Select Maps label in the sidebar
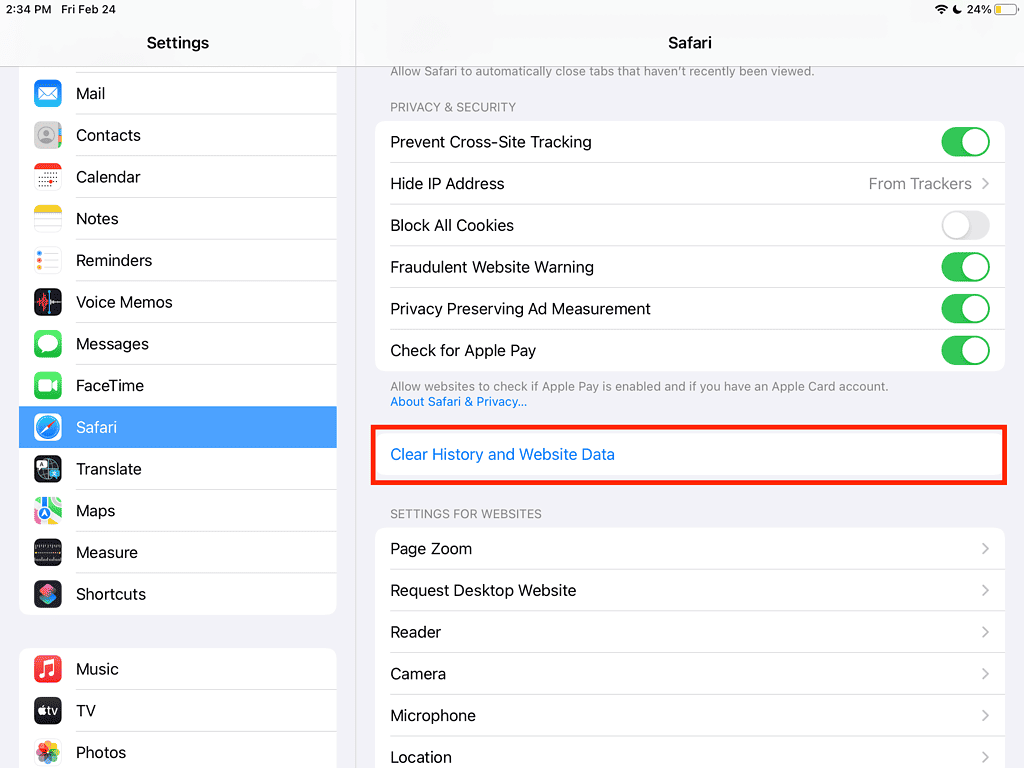Screen dimensions: 1024x768 click(95, 511)
